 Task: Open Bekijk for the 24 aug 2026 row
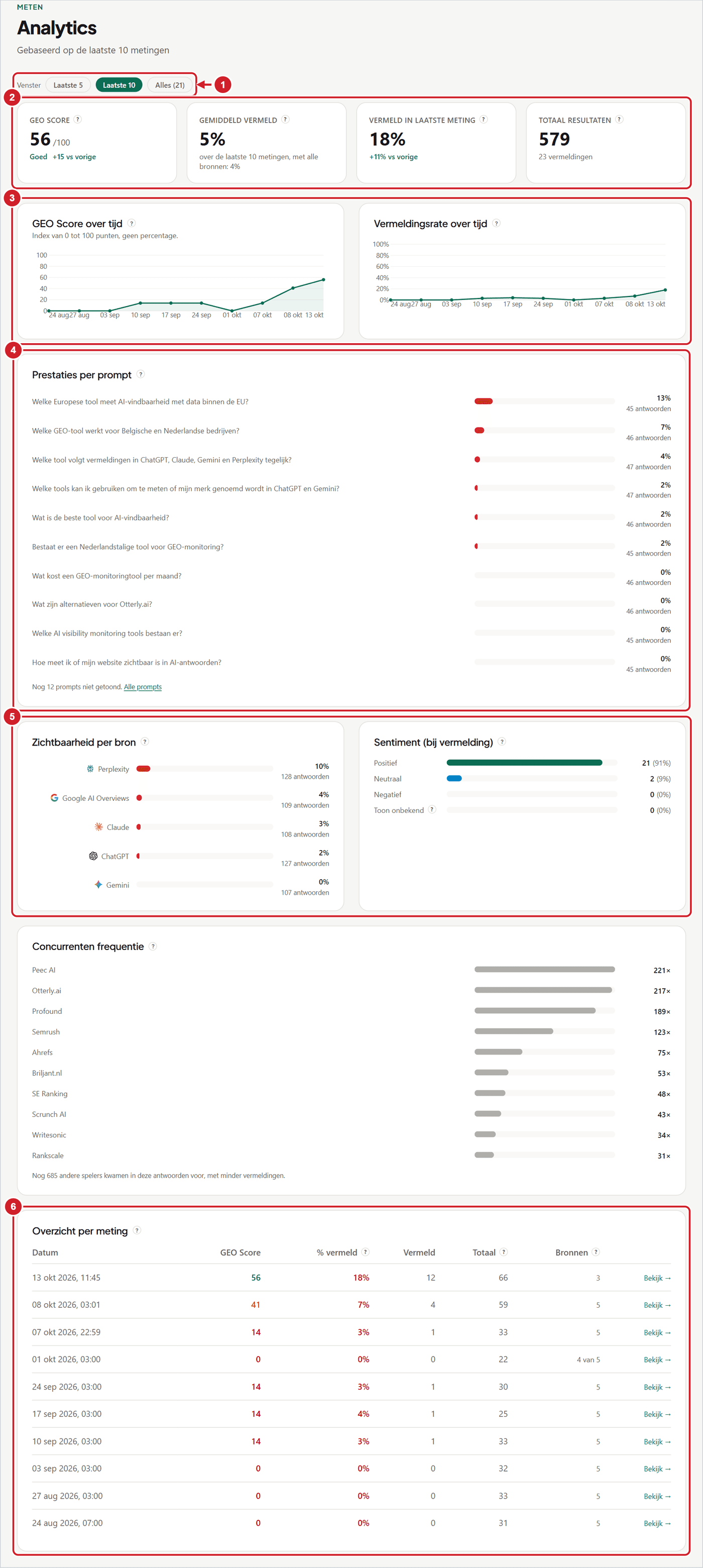click(x=657, y=1523)
